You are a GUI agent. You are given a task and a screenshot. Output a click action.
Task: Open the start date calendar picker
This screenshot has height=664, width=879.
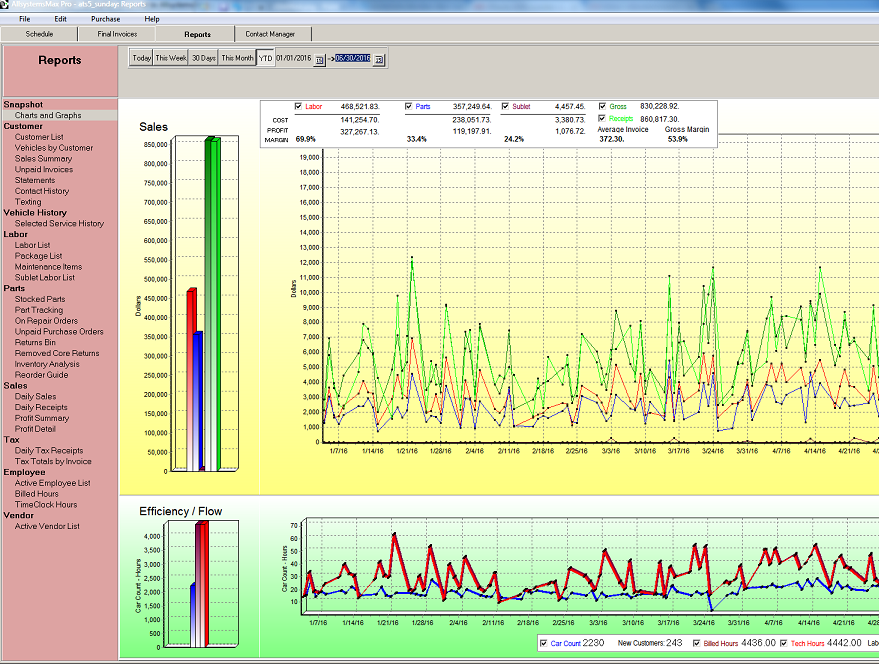click(x=320, y=59)
